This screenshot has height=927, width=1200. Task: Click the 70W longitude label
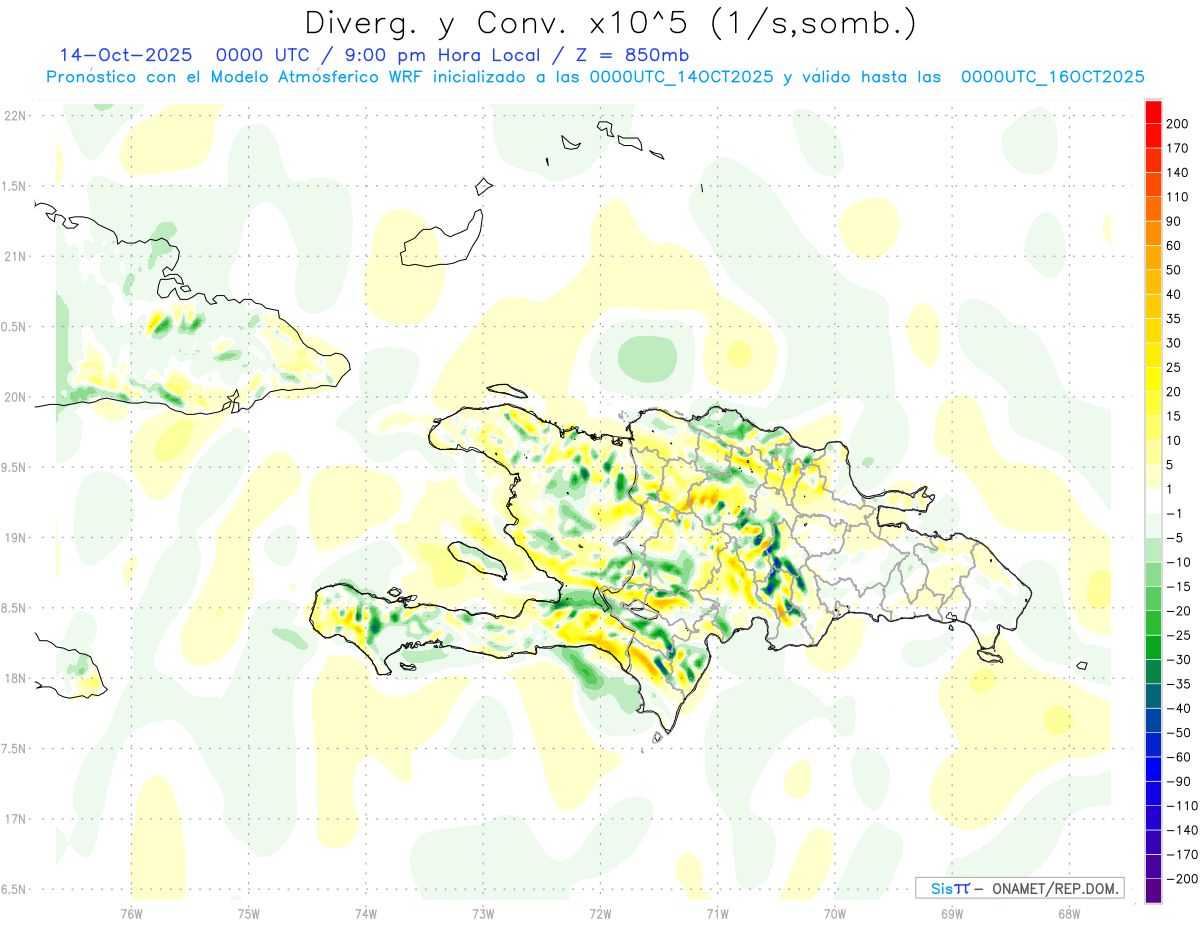click(835, 913)
